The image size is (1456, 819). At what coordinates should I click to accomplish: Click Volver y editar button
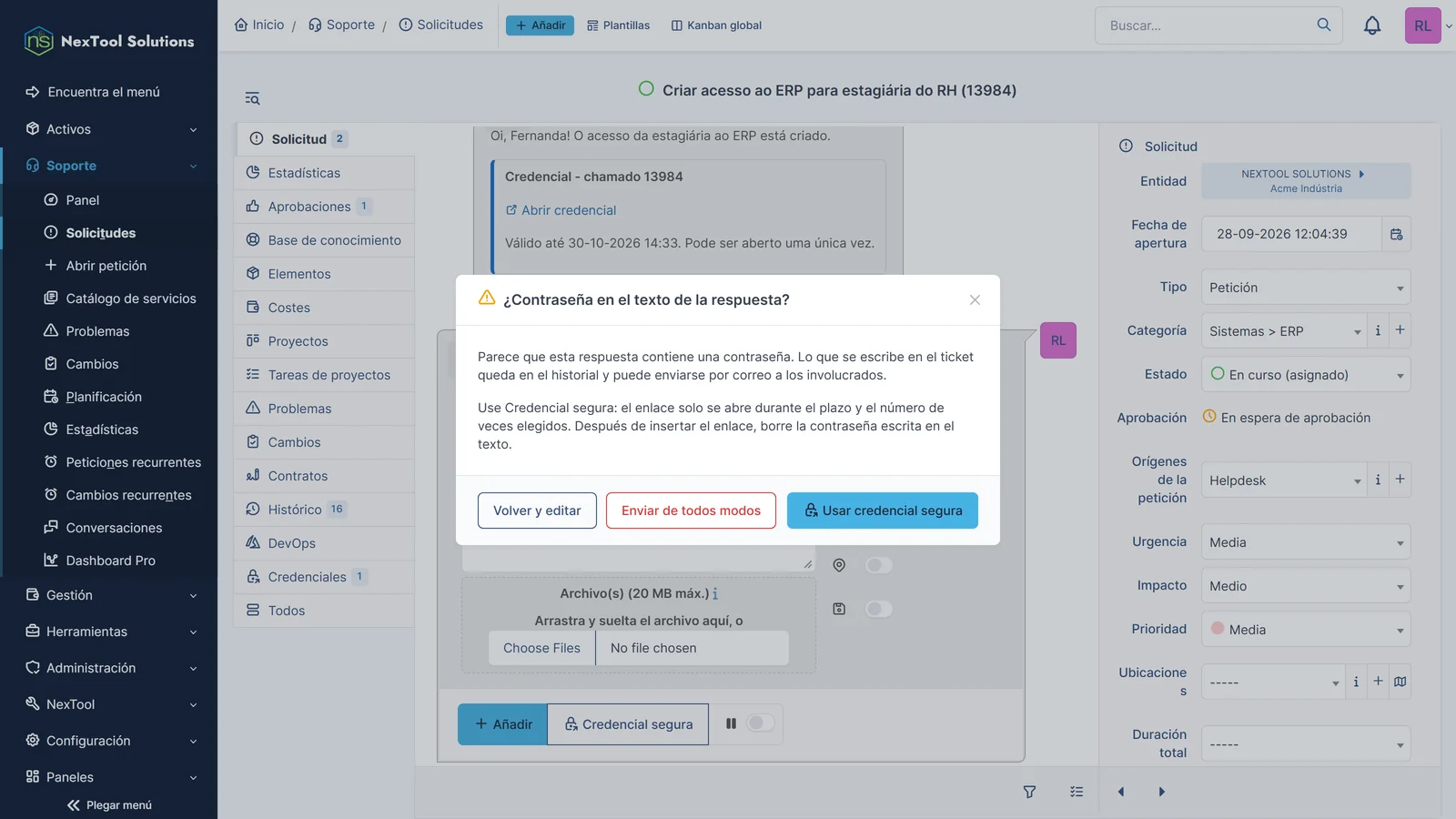tap(537, 511)
